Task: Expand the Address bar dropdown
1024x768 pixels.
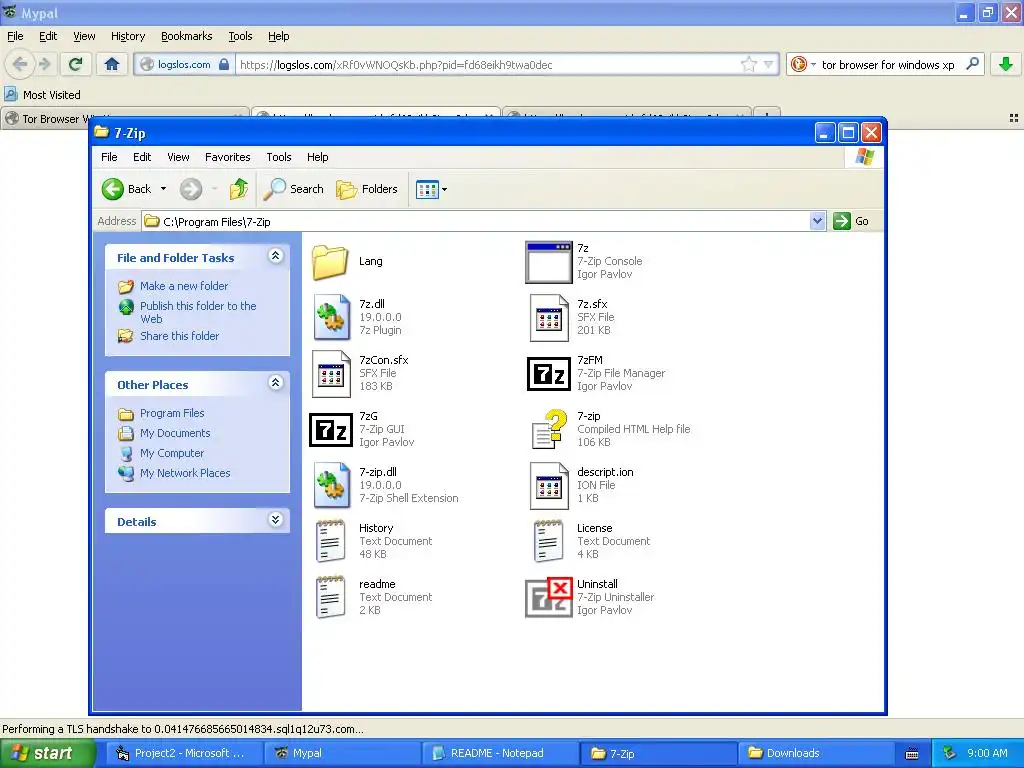Action: click(x=817, y=221)
